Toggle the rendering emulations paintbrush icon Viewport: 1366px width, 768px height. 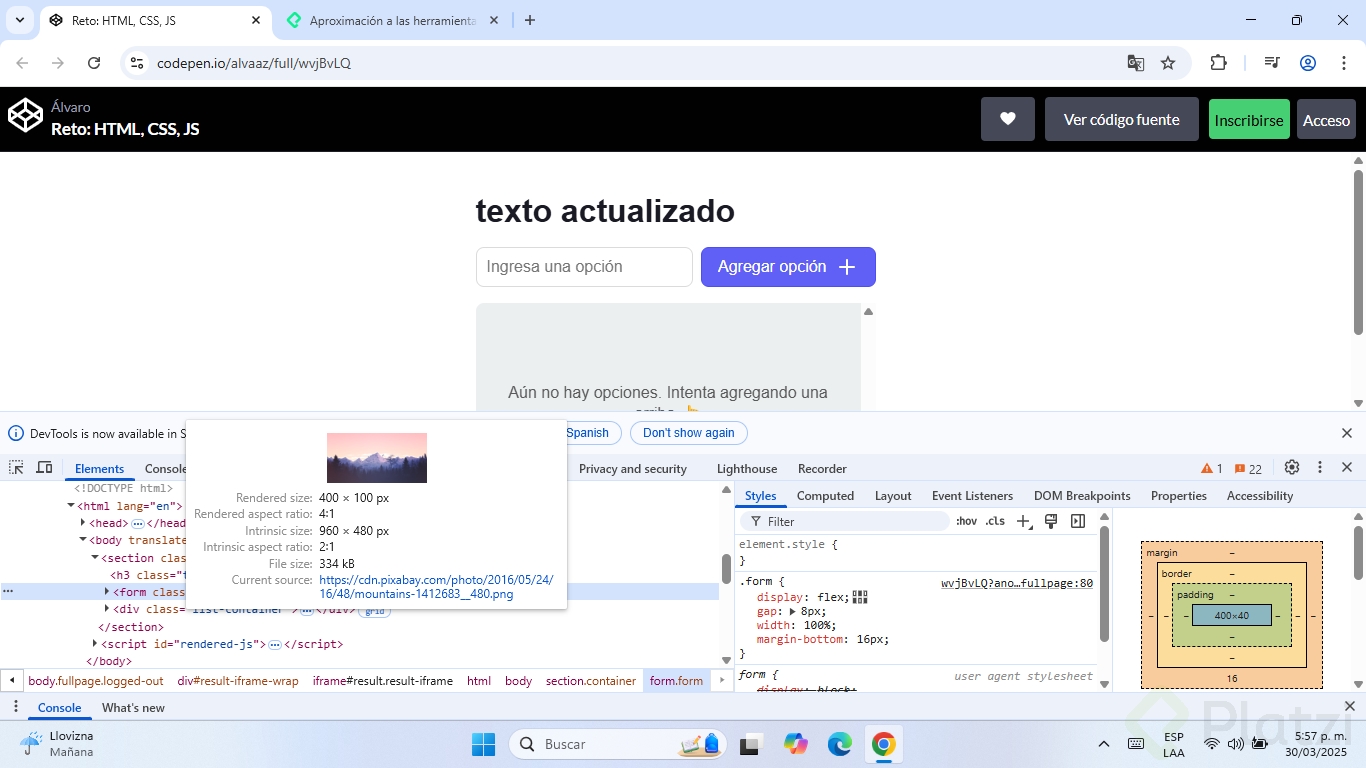click(1051, 521)
